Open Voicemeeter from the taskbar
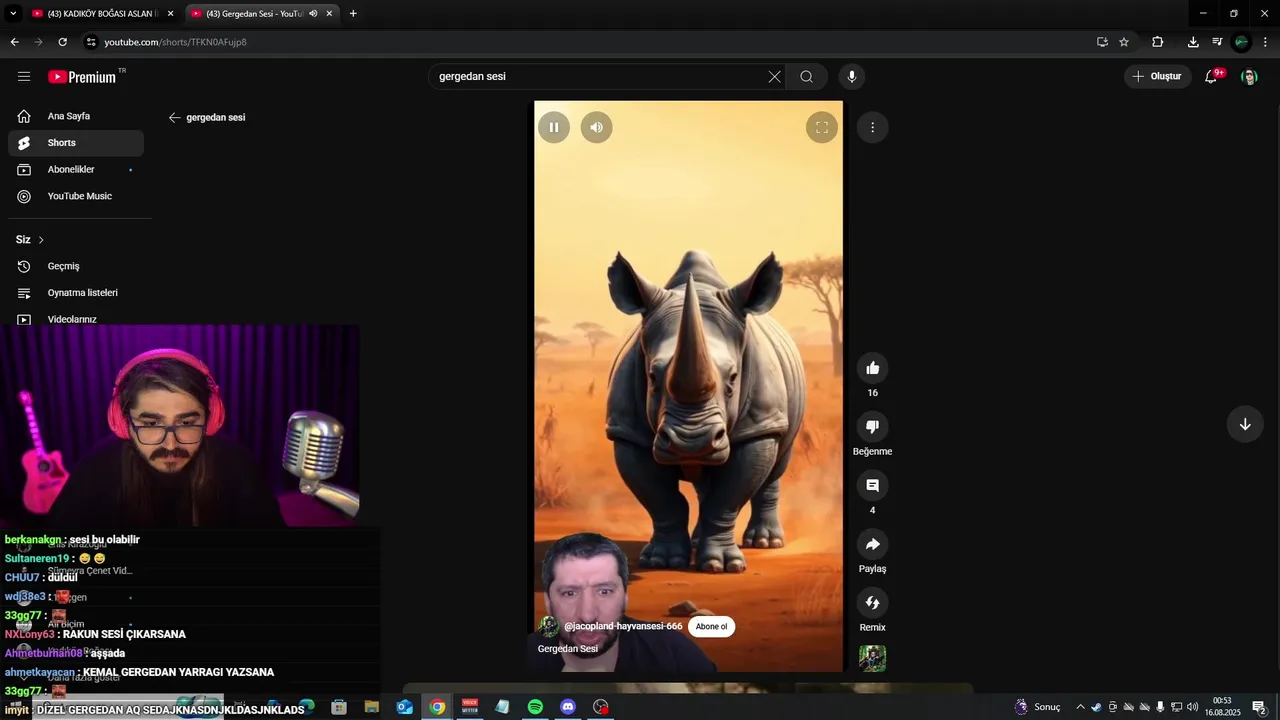Screen dimensions: 1280x720 tap(470, 707)
